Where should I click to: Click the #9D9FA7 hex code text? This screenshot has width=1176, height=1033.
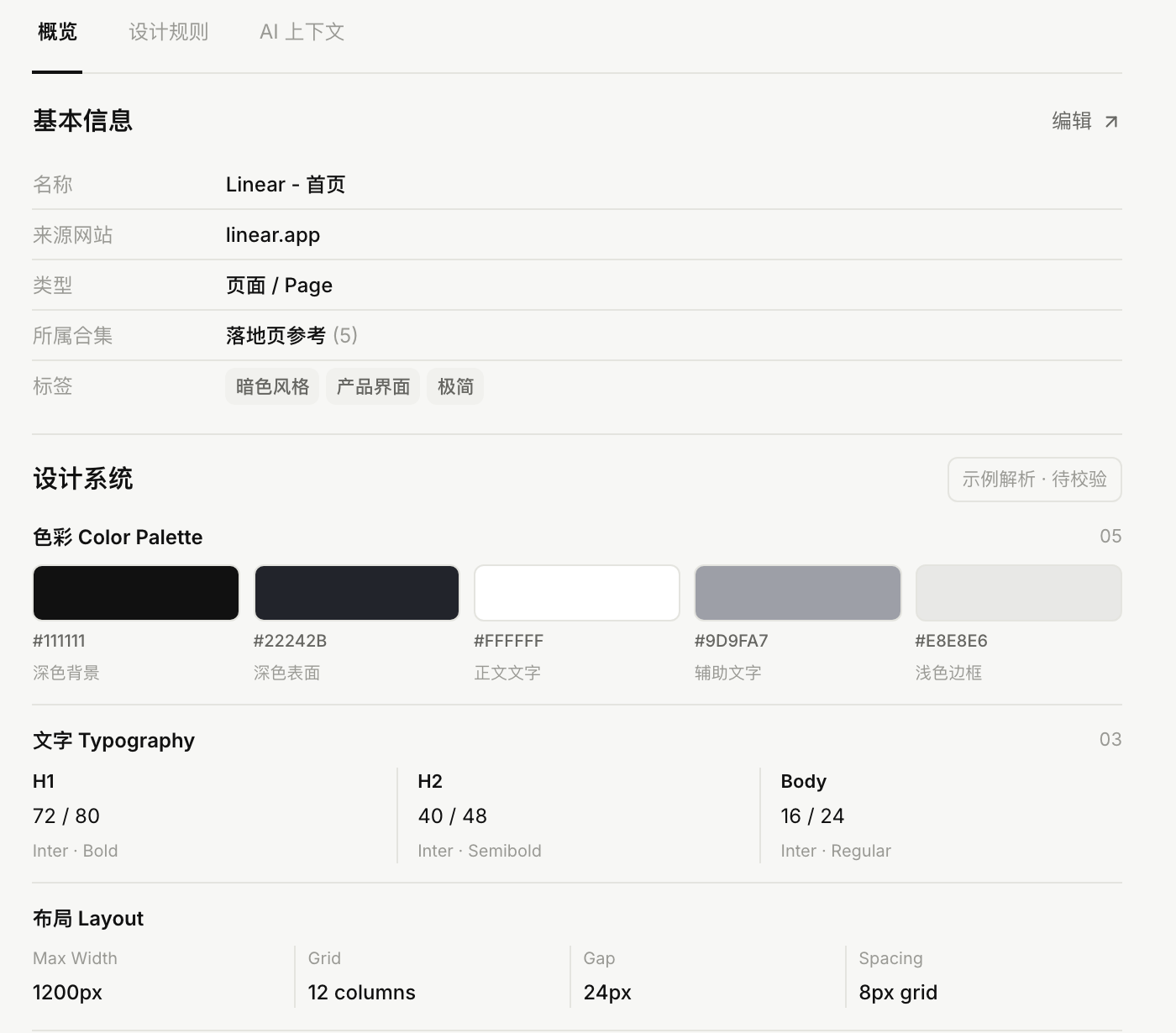click(731, 641)
